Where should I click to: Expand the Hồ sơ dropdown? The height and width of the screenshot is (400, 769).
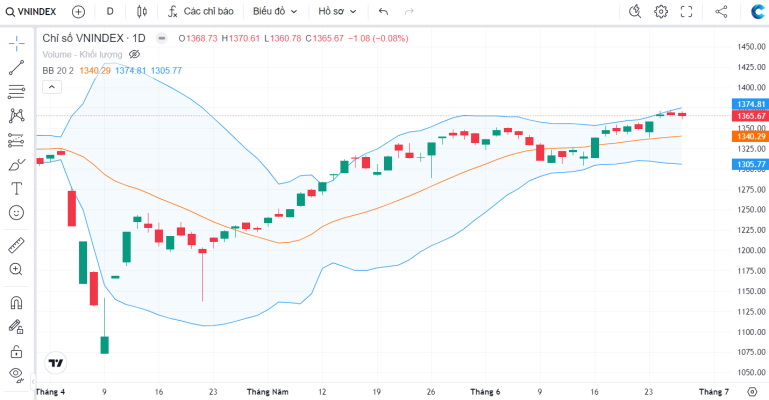[x=337, y=11]
